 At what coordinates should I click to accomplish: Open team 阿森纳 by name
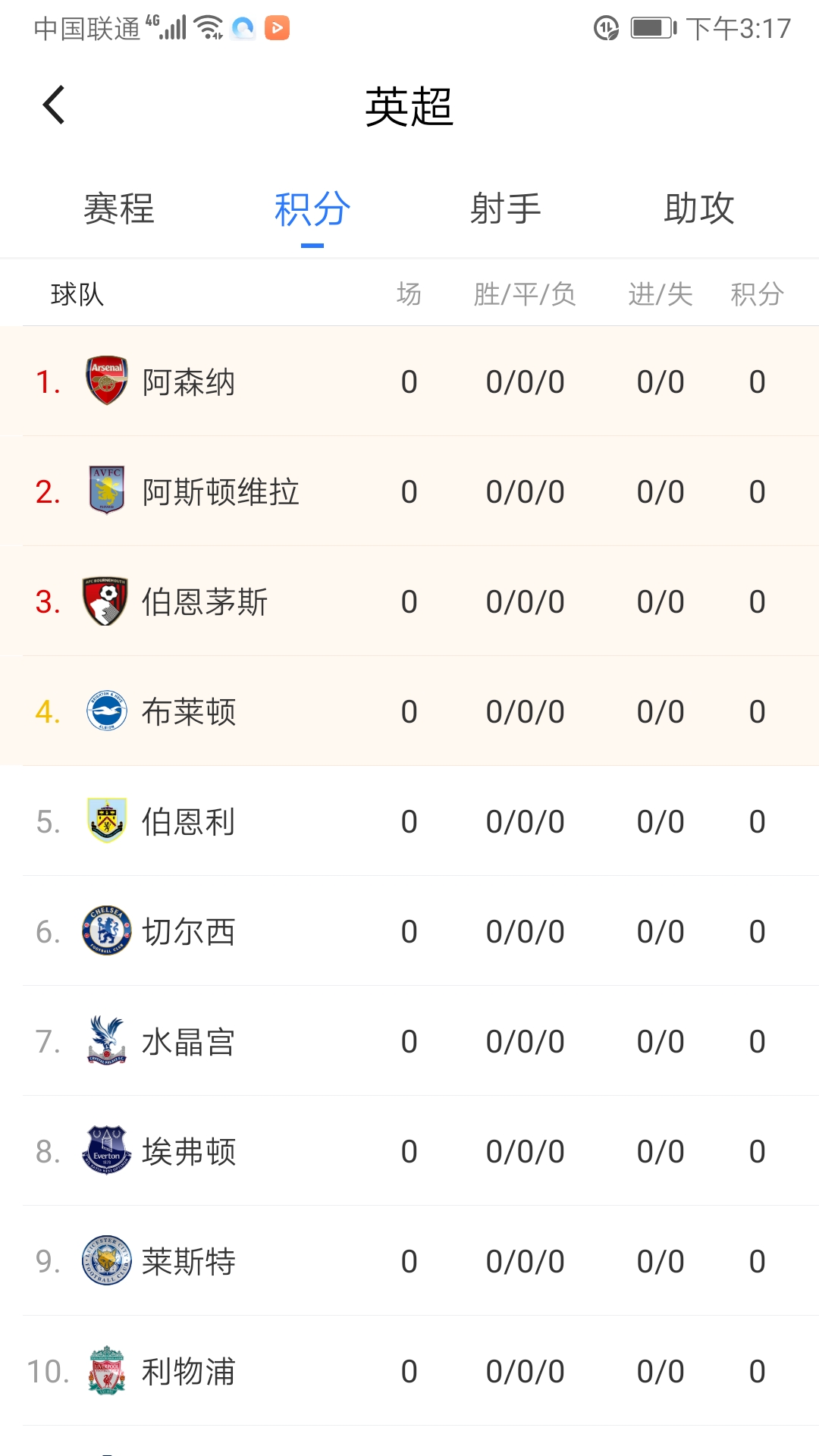189,382
